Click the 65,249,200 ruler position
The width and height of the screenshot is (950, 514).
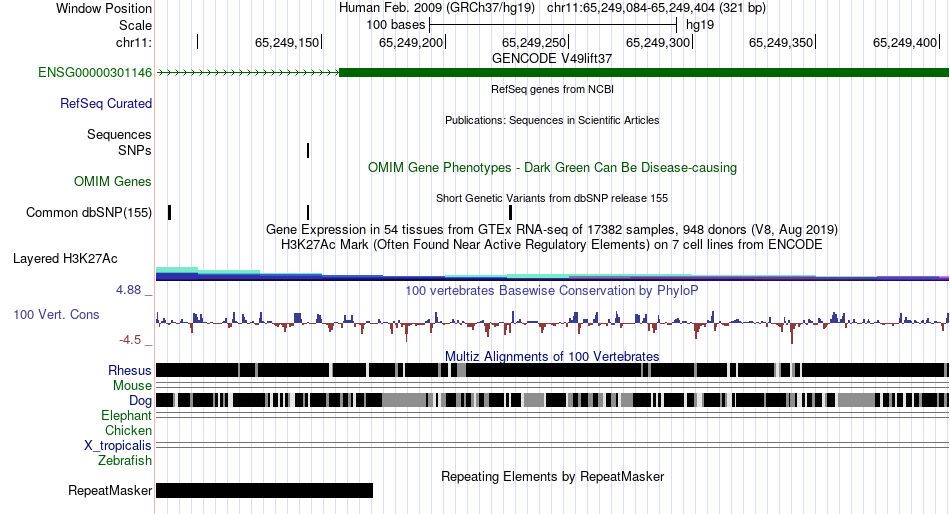point(411,42)
